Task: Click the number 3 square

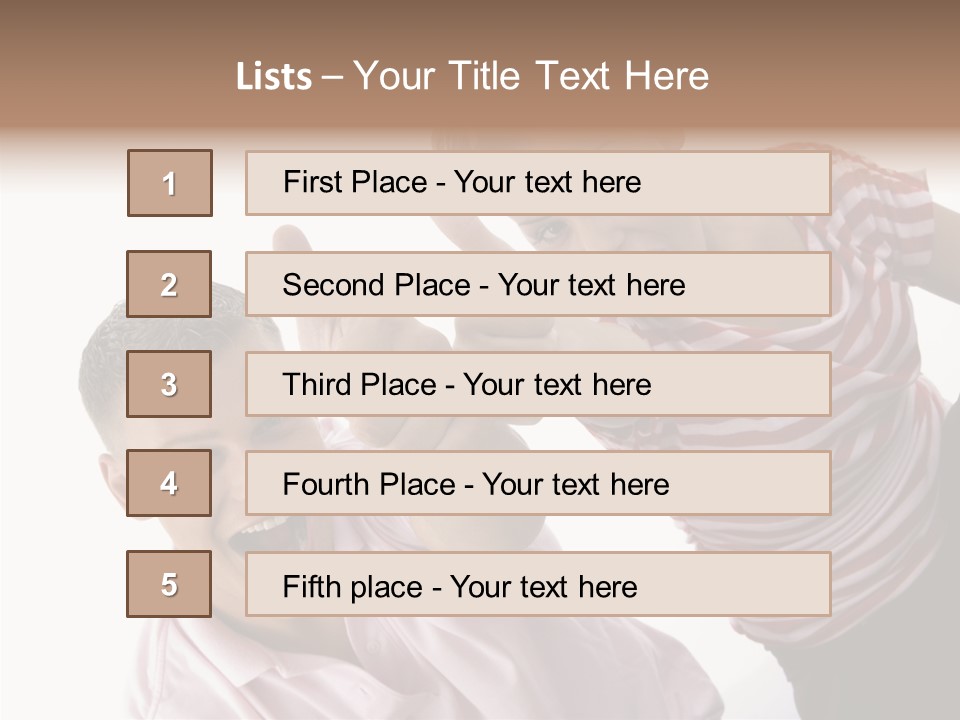Action: [x=169, y=384]
